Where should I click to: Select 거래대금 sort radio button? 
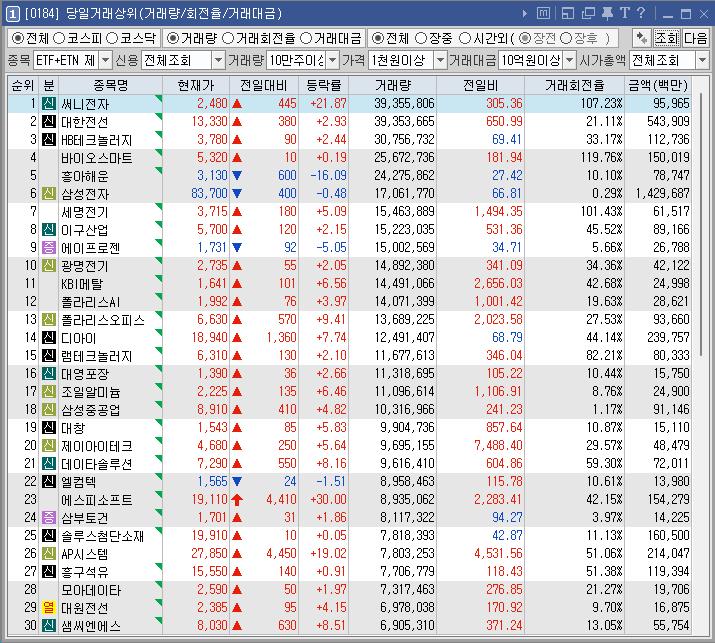(306, 38)
